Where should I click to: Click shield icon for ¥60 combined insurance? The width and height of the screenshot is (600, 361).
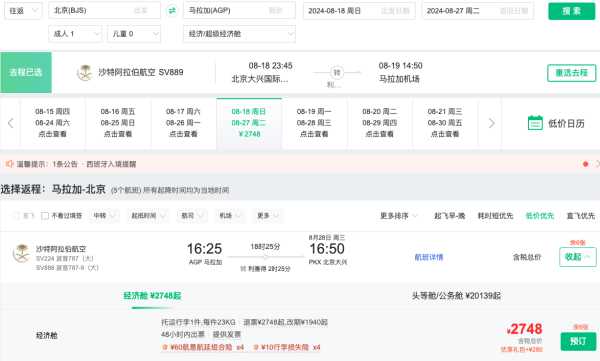165,347
